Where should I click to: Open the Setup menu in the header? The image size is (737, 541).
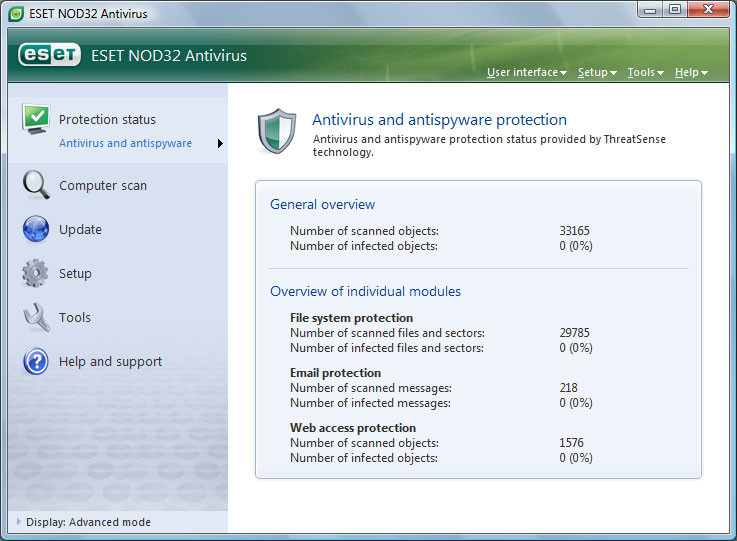(597, 72)
